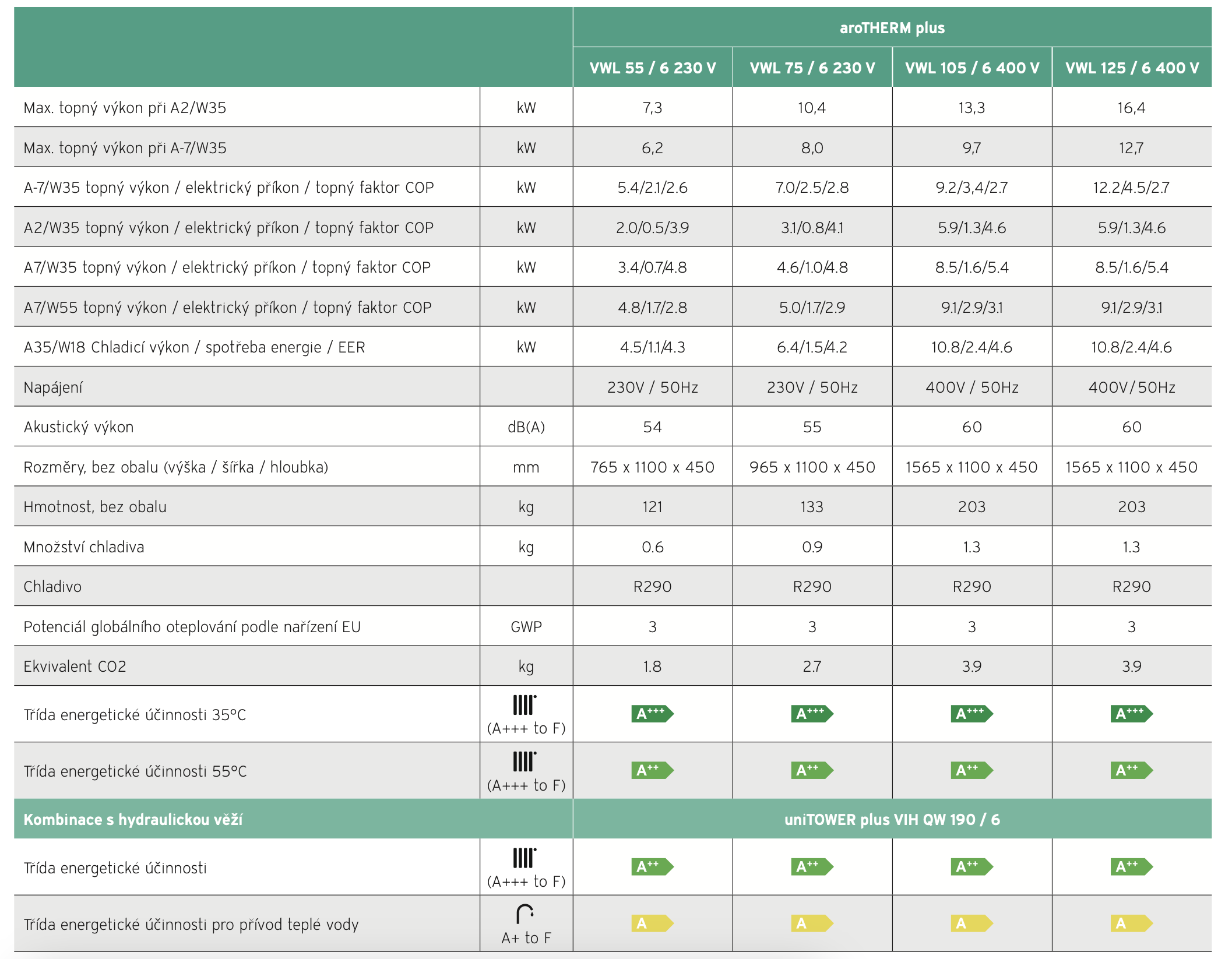The height and width of the screenshot is (959, 1232).
Task: Click radiator icon in 55°C efficiency row
Action: 524,761
